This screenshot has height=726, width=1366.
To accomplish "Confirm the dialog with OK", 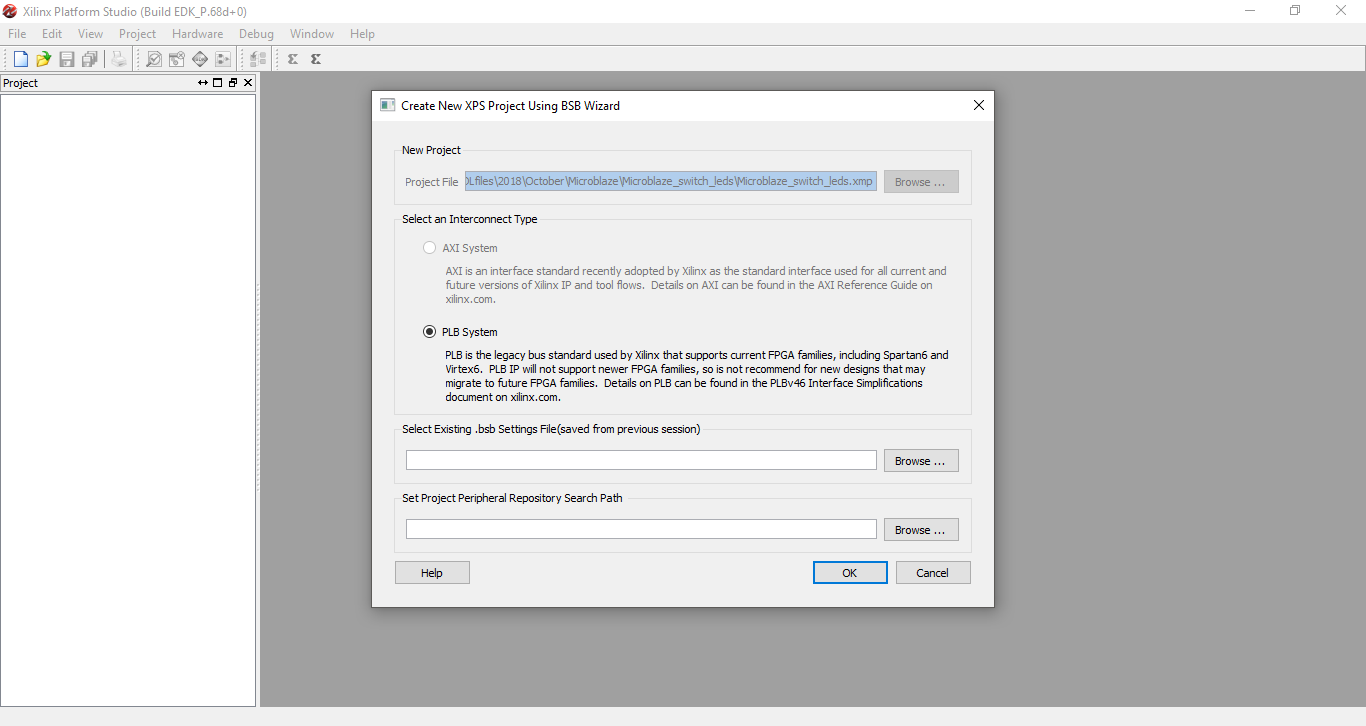I will pos(850,573).
